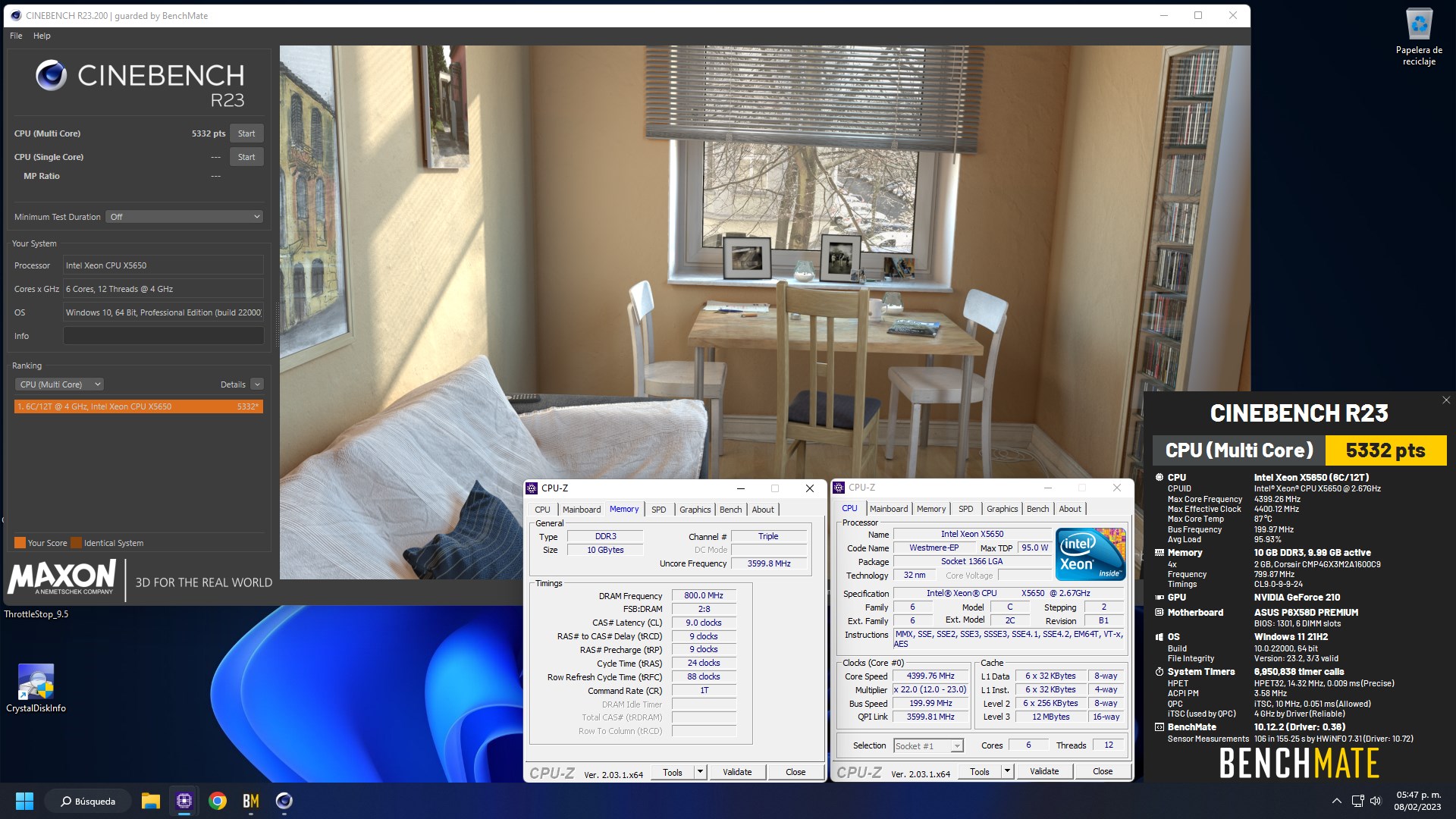
Task: Start the CPU Multi Core test
Action: coord(246,133)
